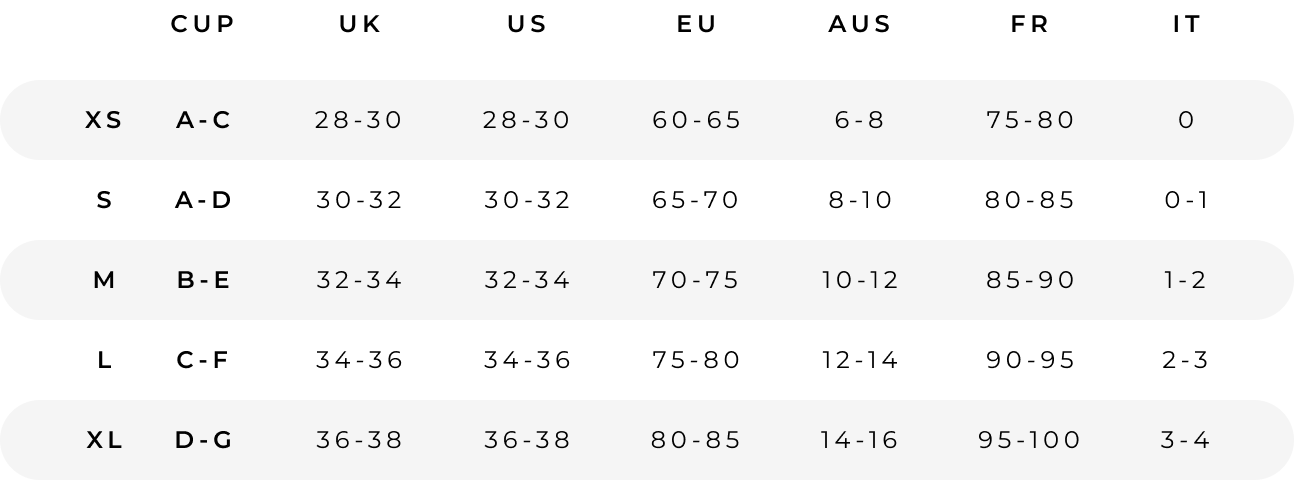1294x480 pixels.
Task: Select the XL size row label
Action: 104,440
